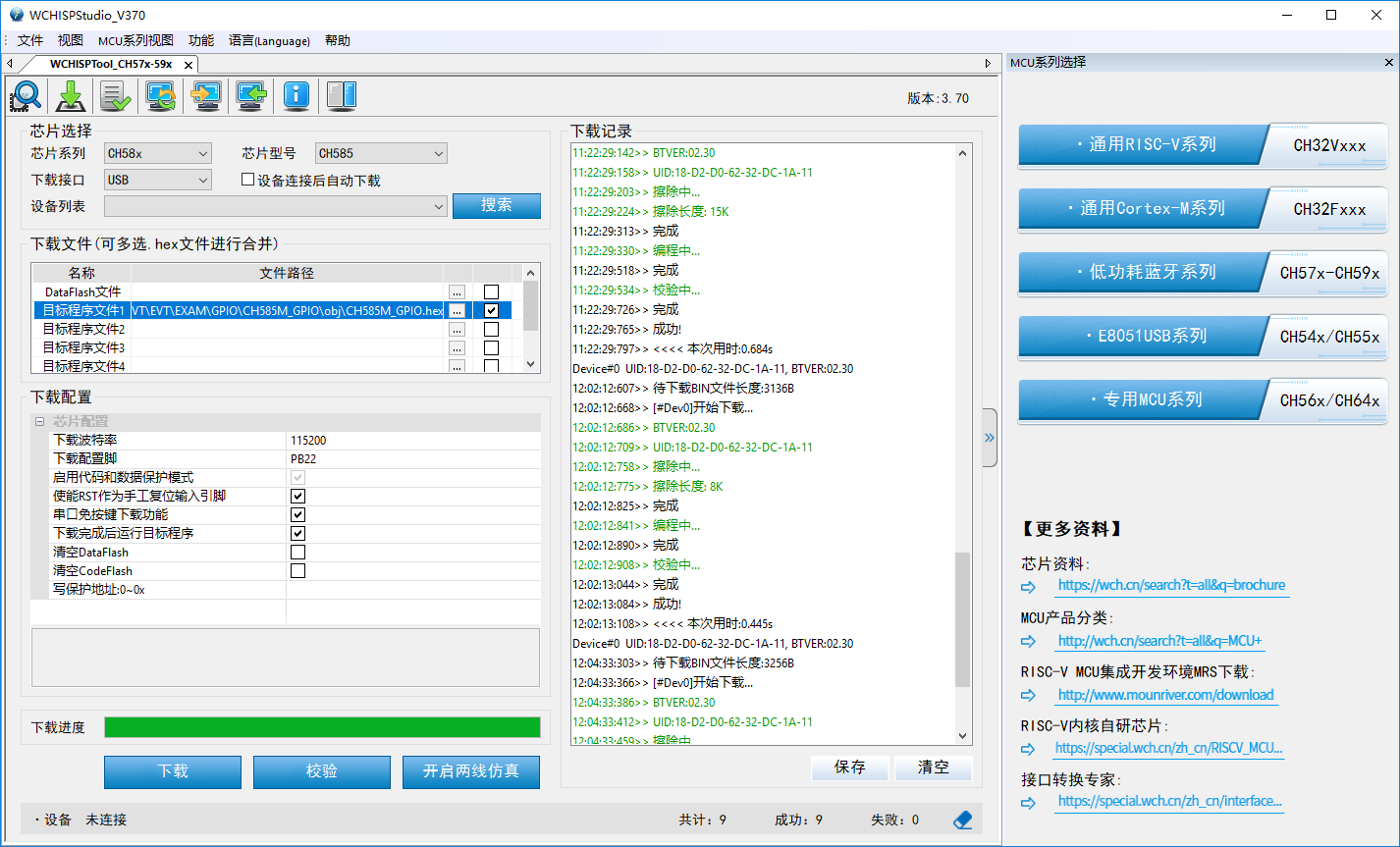
Task: Toggle 串口免按键下载功能 checkbox
Action: [x=297, y=514]
